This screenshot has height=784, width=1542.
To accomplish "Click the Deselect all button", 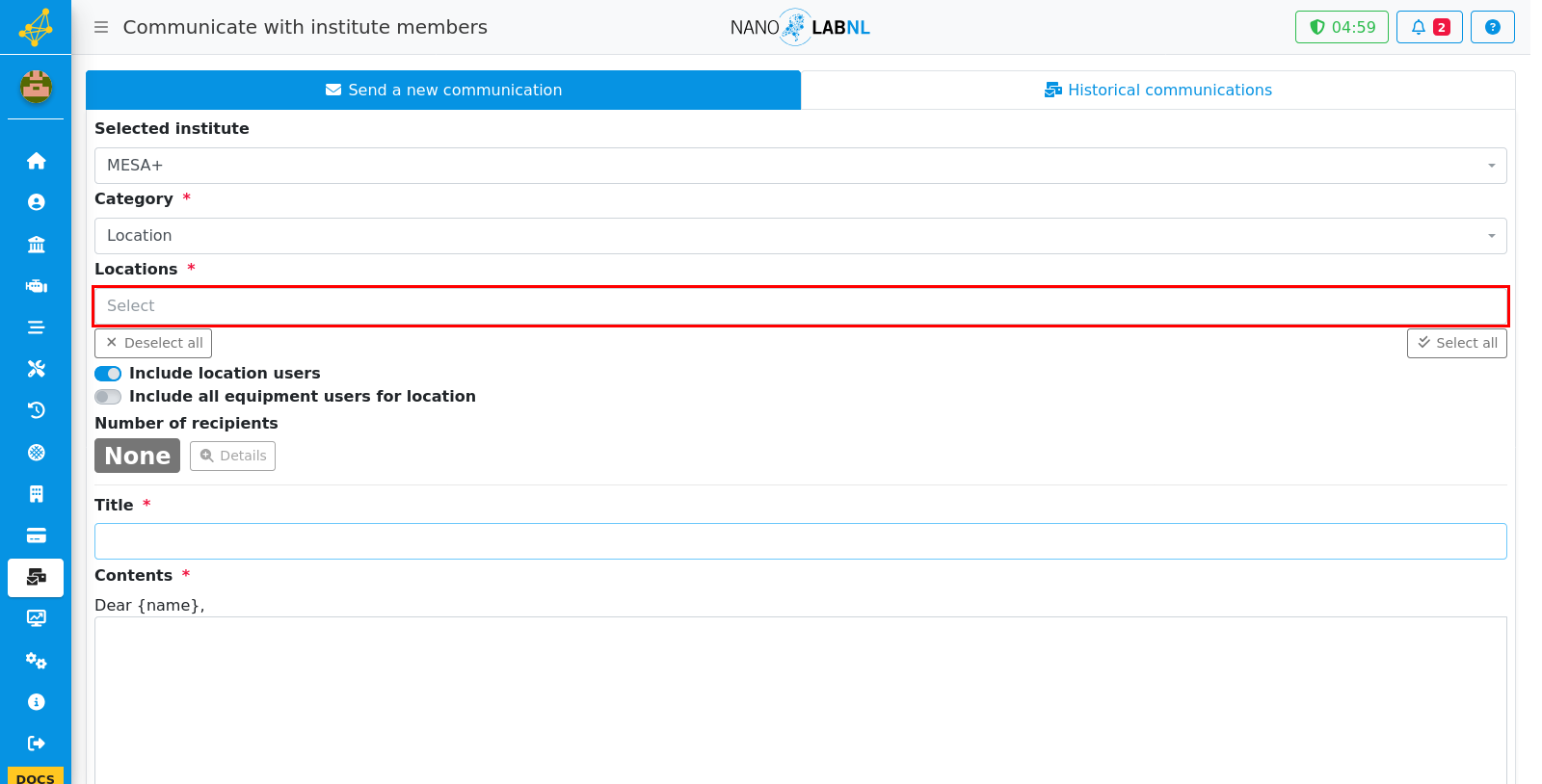I will pos(153,343).
